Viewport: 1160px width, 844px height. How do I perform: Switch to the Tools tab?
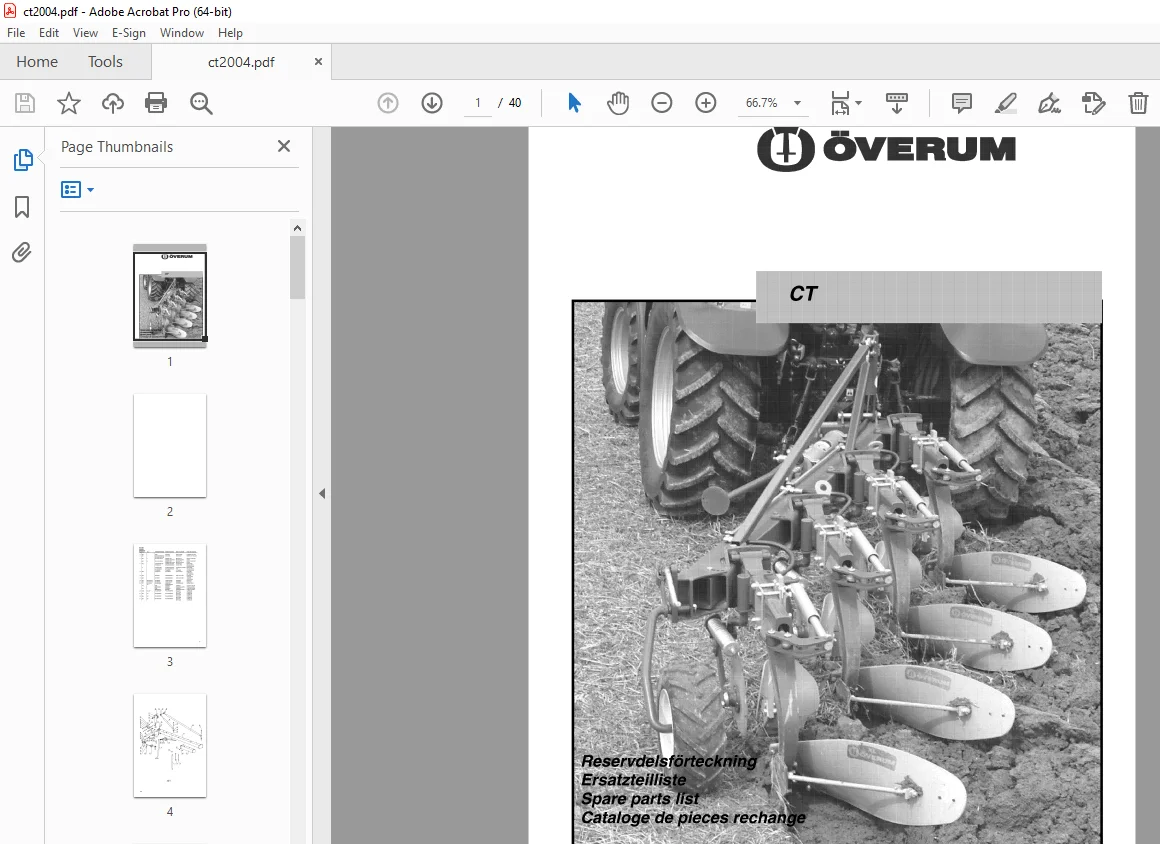(x=105, y=62)
